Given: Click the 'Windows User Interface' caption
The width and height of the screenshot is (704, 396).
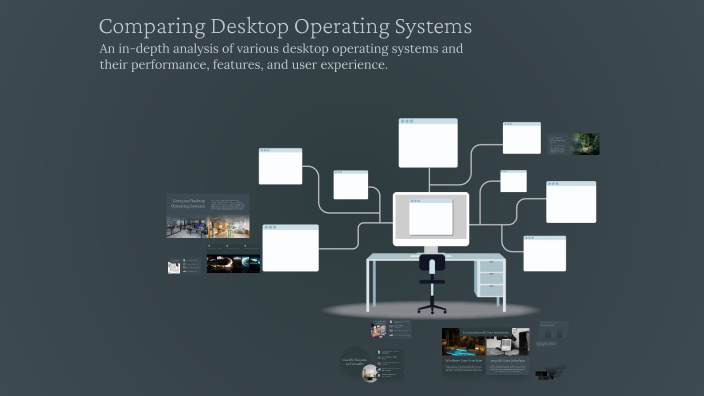Looking at the screenshot, I should coord(463,361).
